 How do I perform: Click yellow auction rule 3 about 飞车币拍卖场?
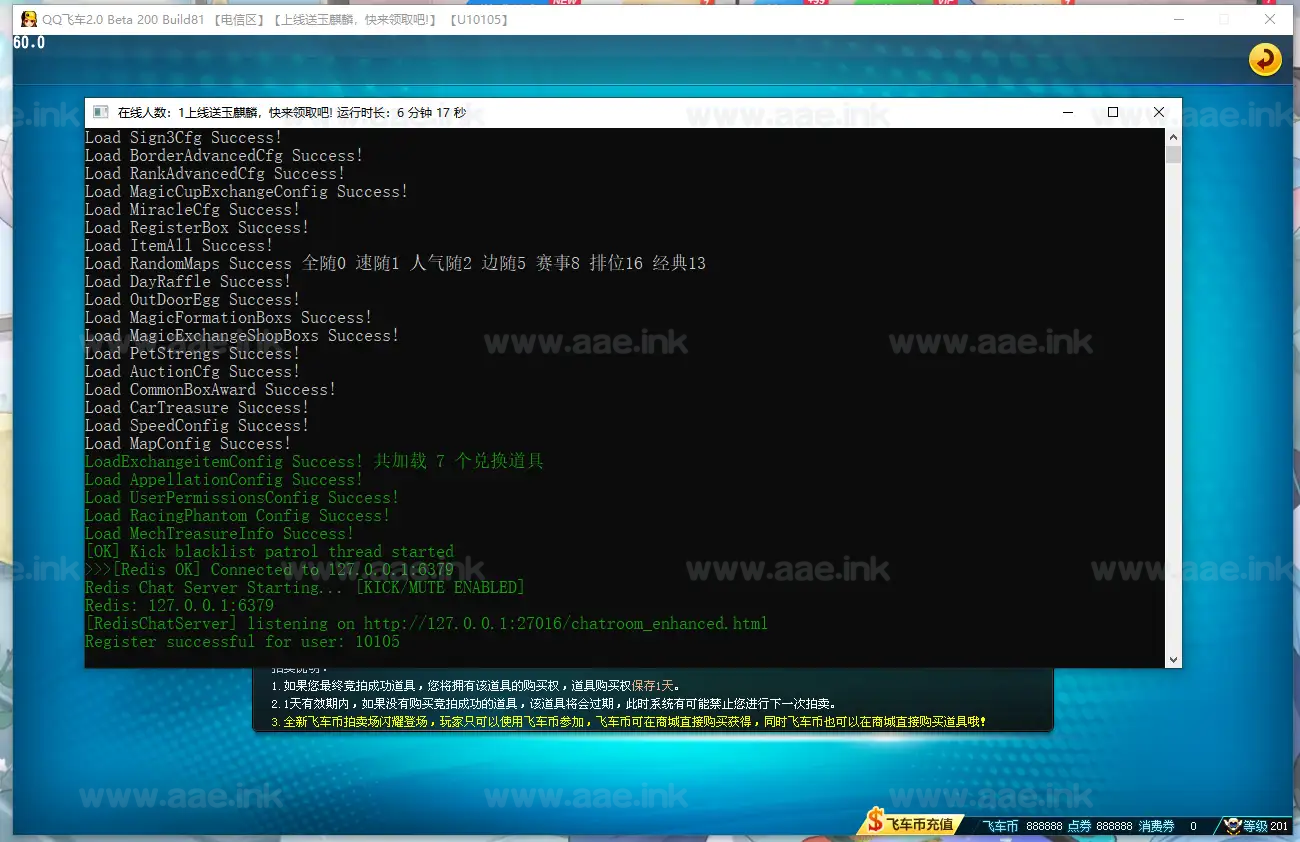tap(628, 722)
